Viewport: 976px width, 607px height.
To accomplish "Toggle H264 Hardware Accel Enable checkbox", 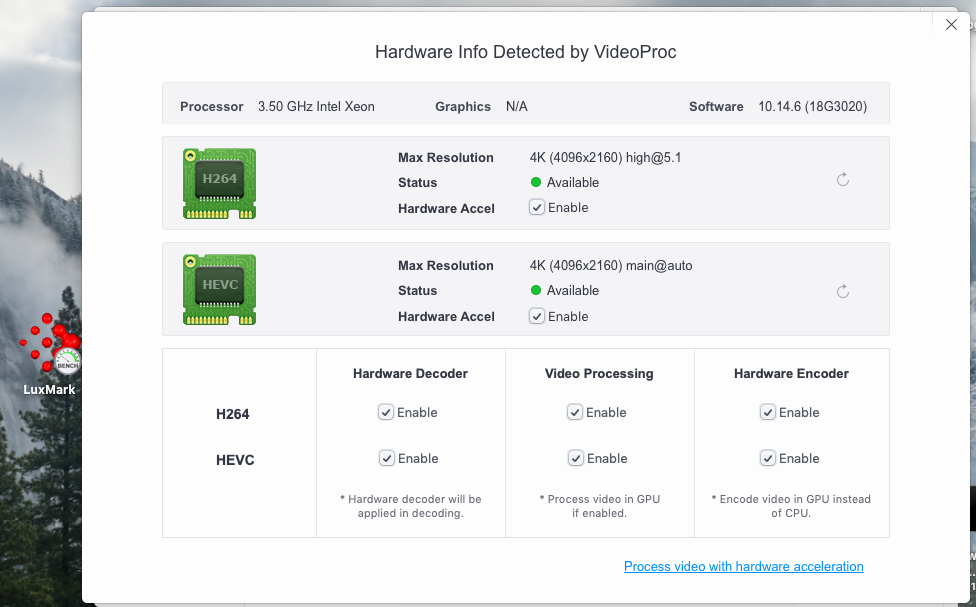I will [537, 207].
